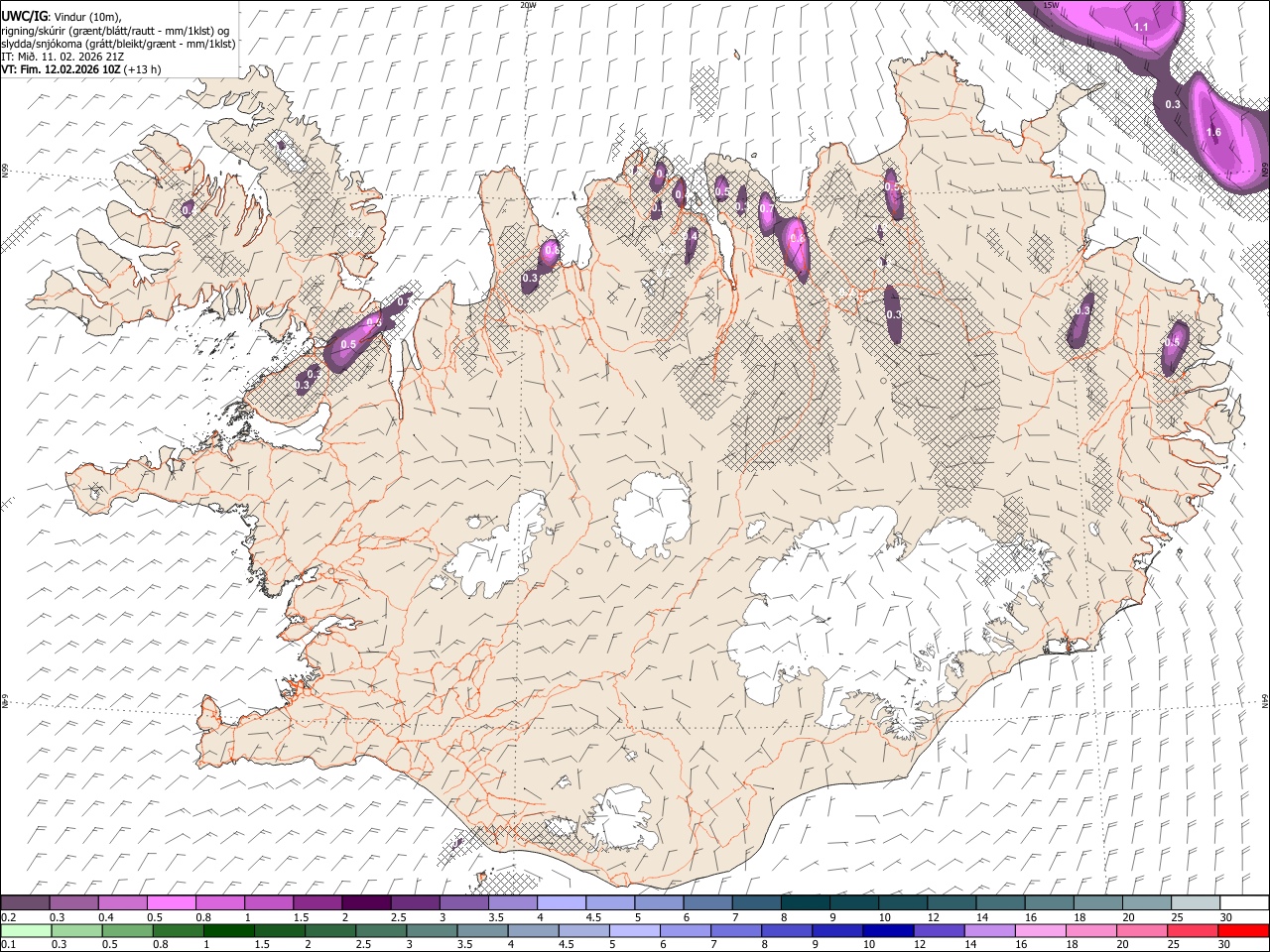Click the 'VT: Fim. 12.02.2026 10Z' valid time line

coord(81,69)
